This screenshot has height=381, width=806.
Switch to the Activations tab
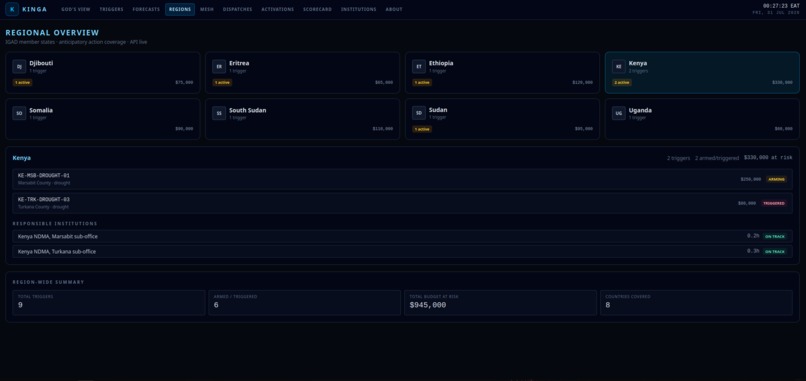278,9
